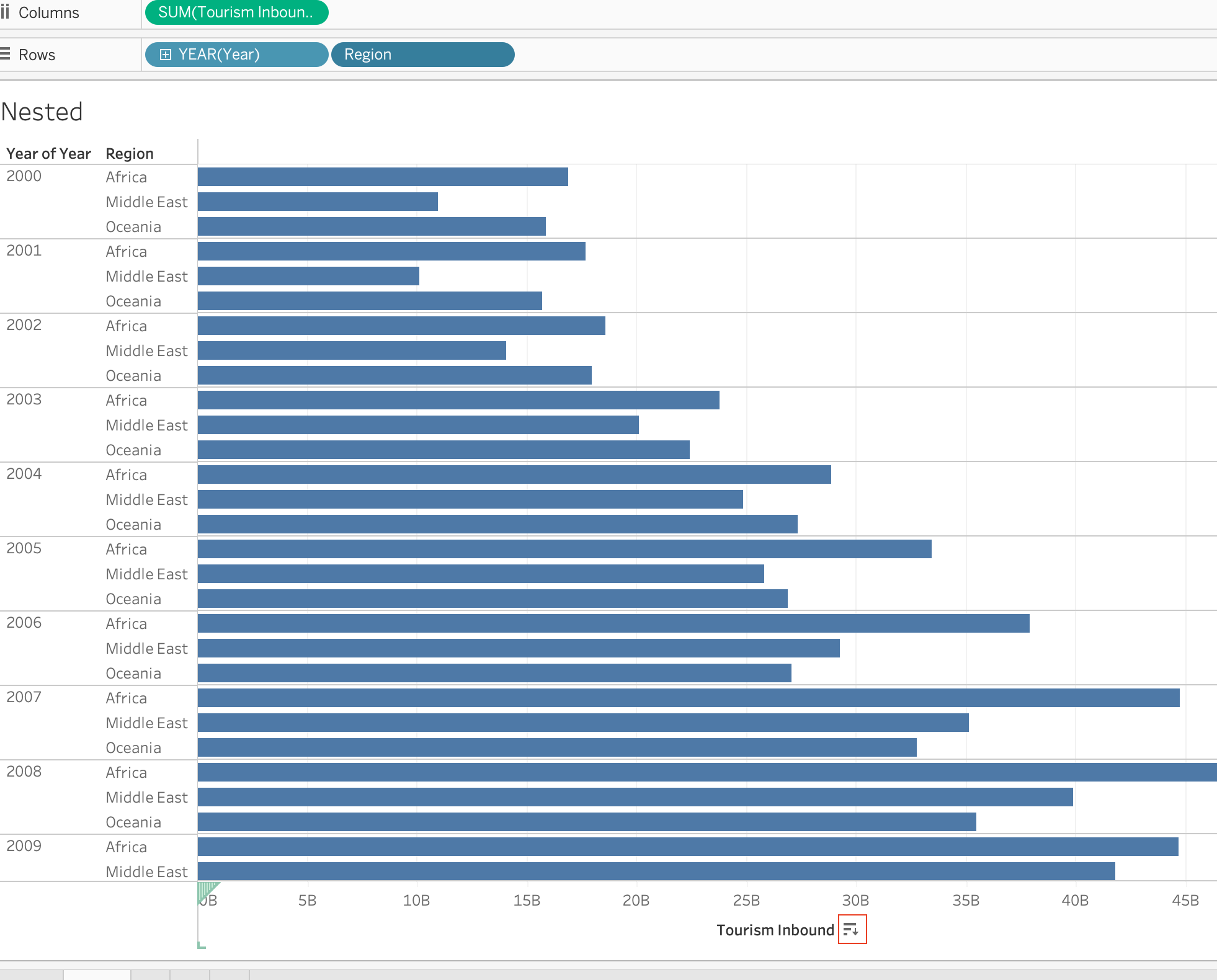Click the 2009 Middle East bar

(656, 871)
